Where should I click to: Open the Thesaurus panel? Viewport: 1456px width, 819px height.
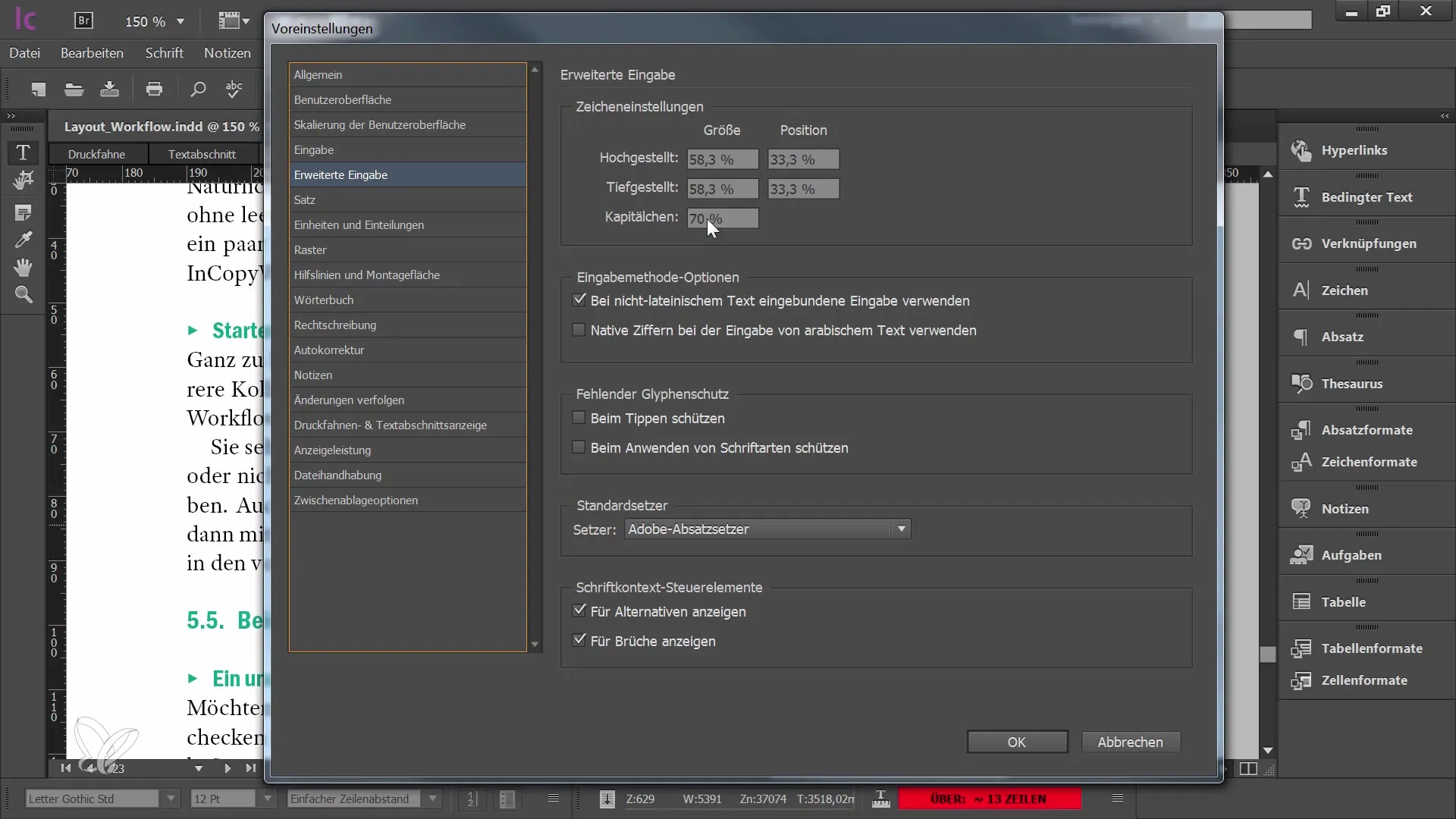pos(1352,383)
